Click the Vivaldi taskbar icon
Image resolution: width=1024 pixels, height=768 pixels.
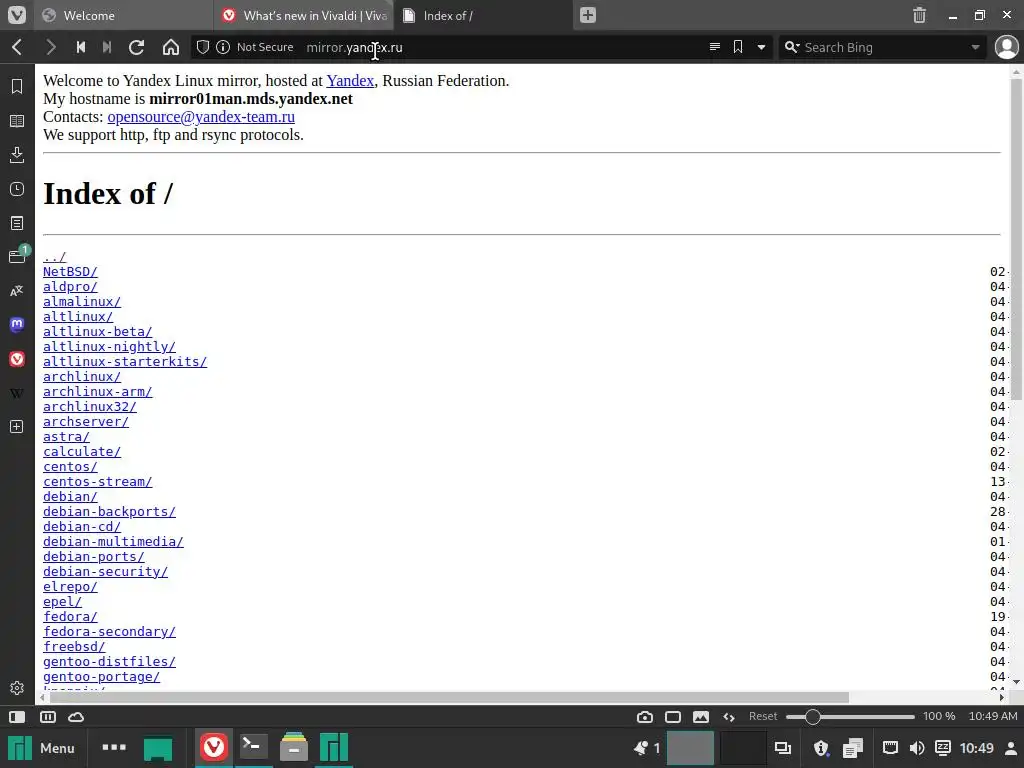tap(214, 748)
